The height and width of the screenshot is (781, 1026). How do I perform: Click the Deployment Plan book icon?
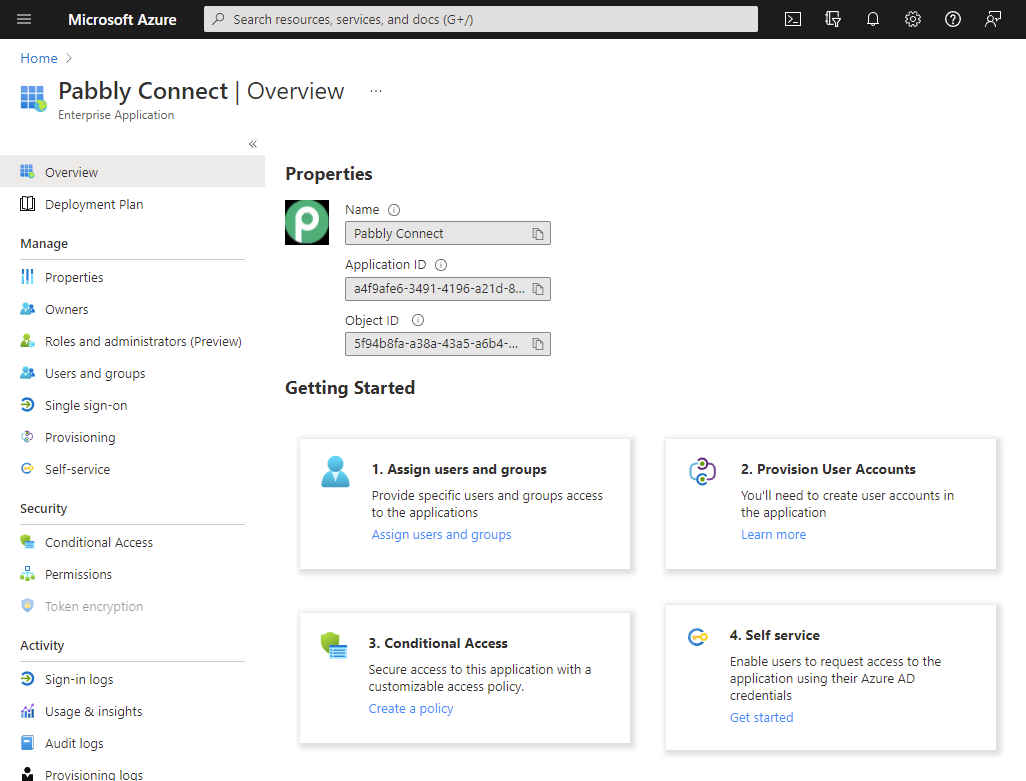point(27,204)
